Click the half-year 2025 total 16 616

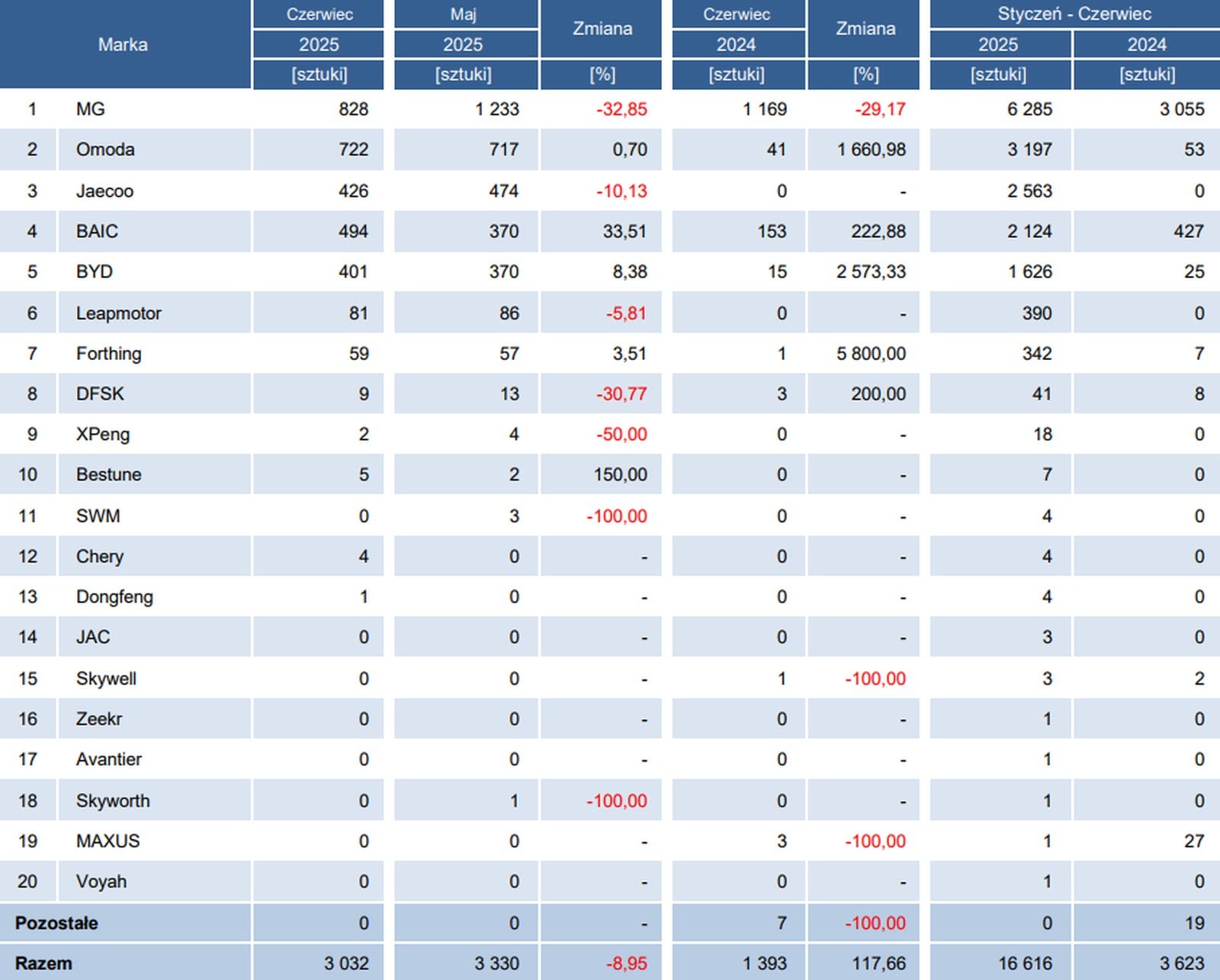click(1026, 963)
